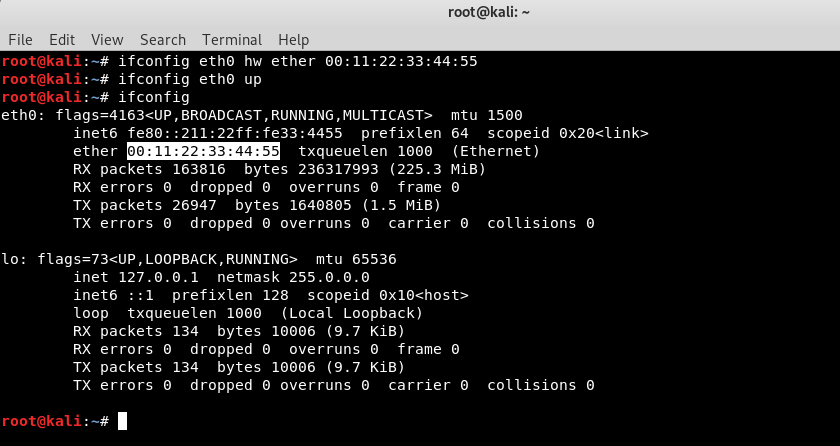
Task: Click the inet 127.0.0.1 address text
Action: tap(136, 277)
